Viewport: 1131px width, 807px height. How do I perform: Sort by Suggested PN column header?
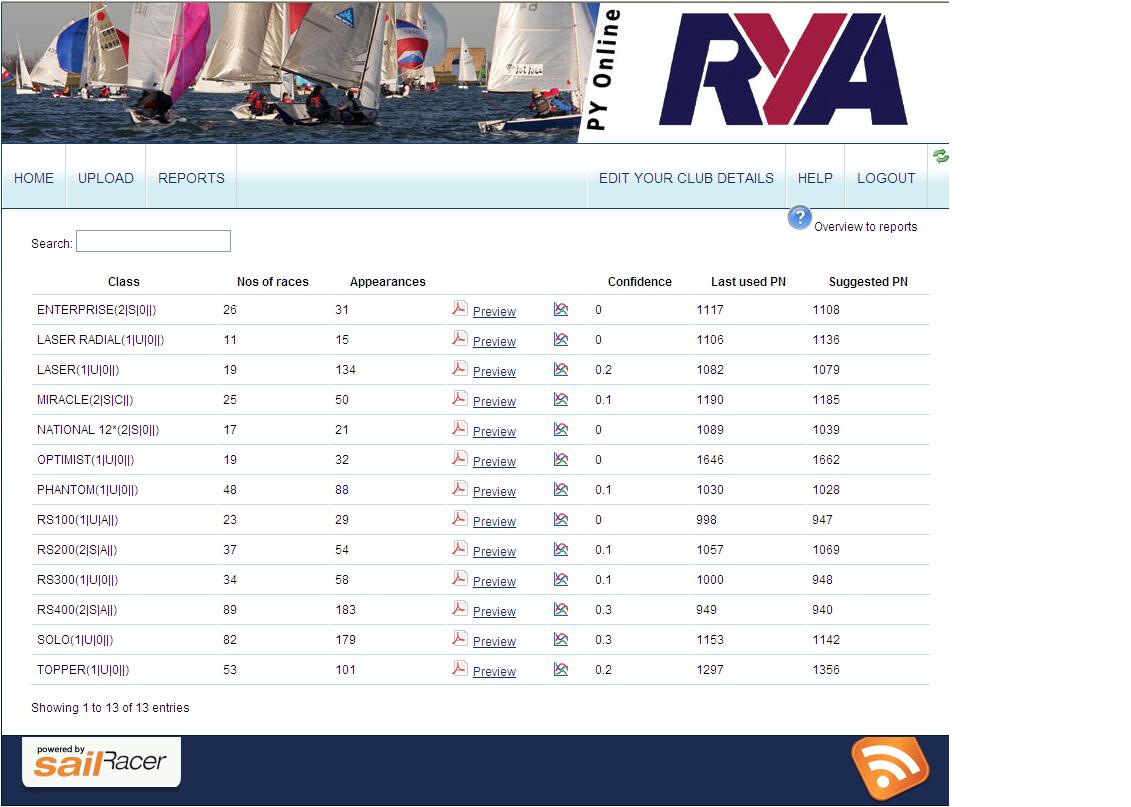pos(868,282)
